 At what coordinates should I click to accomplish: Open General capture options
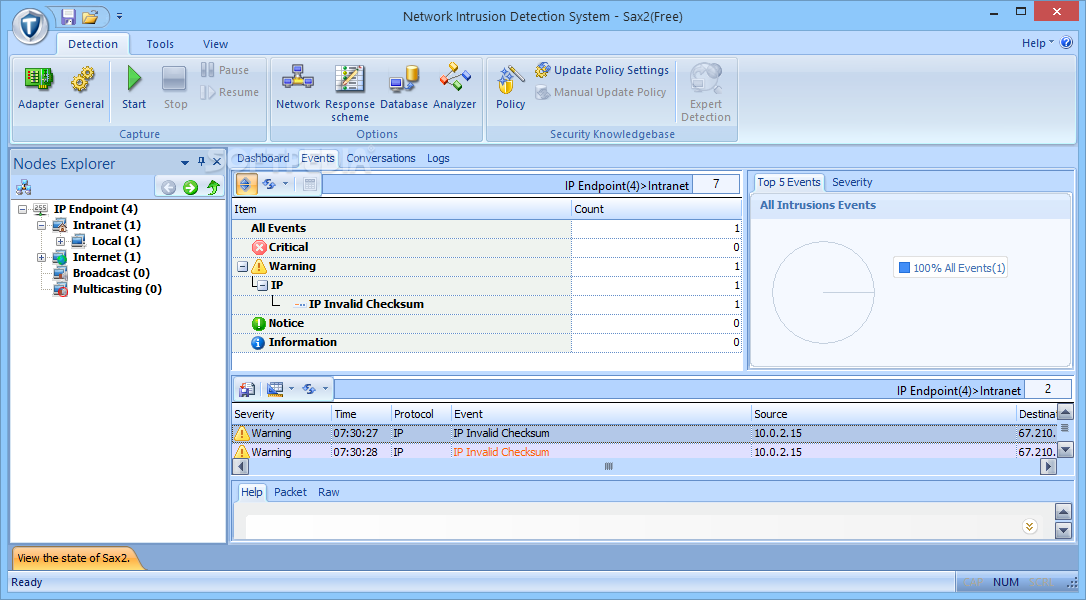(x=84, y=87)
